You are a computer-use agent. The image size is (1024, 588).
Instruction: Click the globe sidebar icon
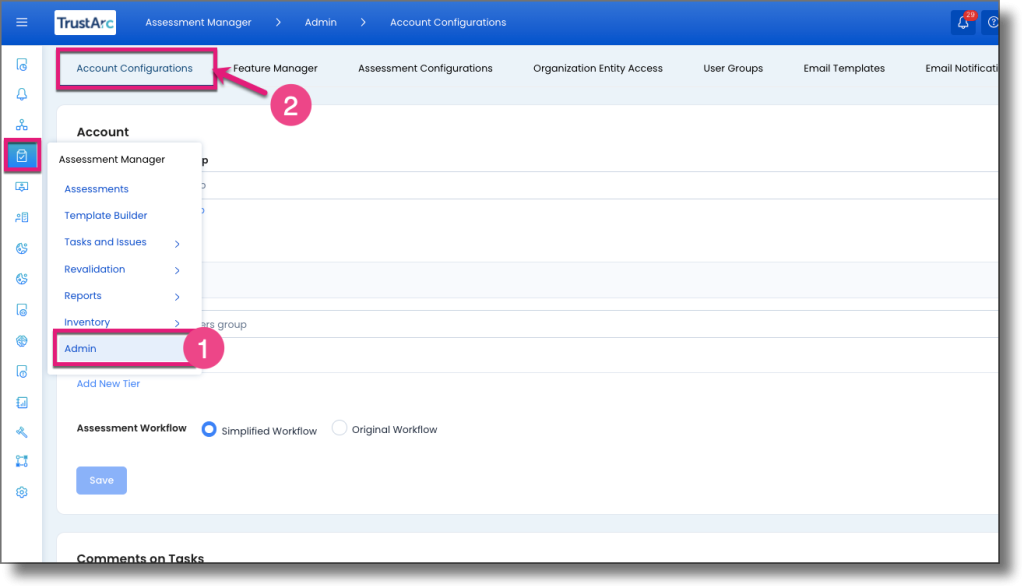[x=22, y=340]
